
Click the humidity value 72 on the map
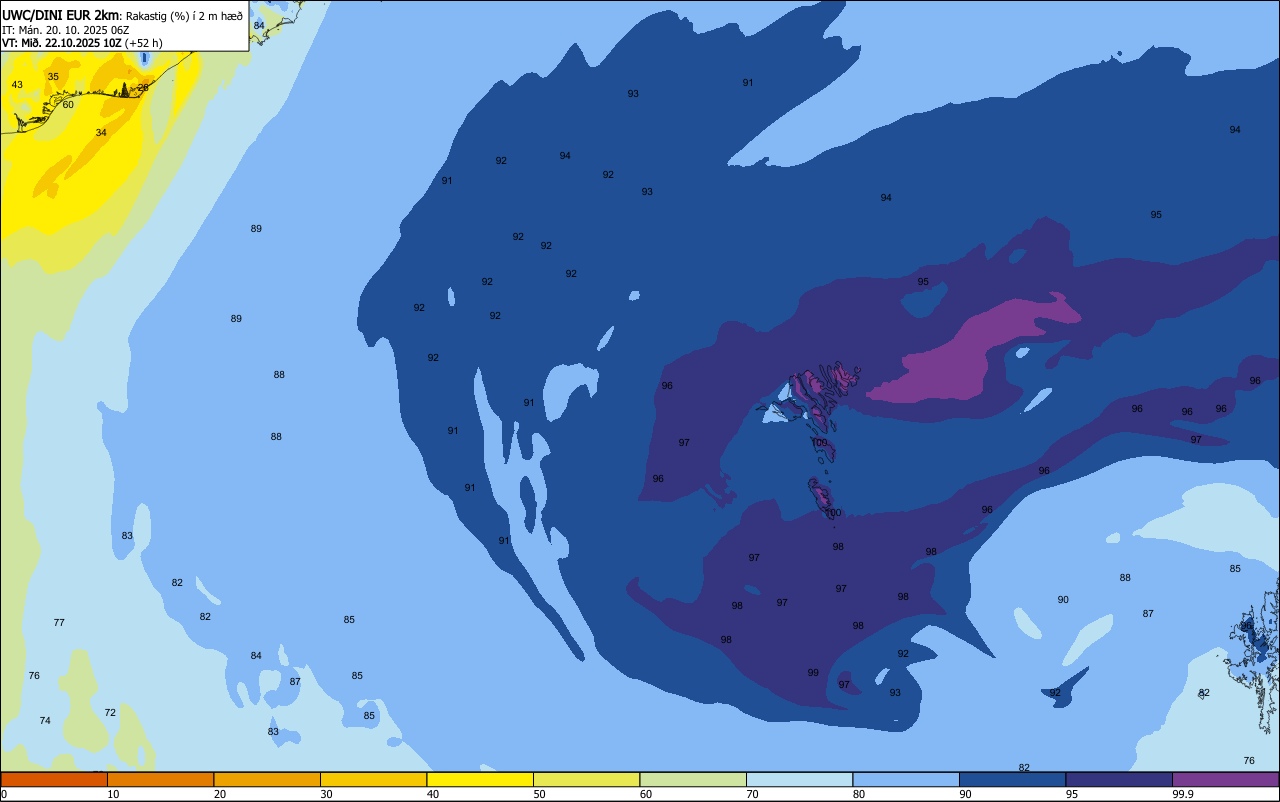tap(110, 713)
